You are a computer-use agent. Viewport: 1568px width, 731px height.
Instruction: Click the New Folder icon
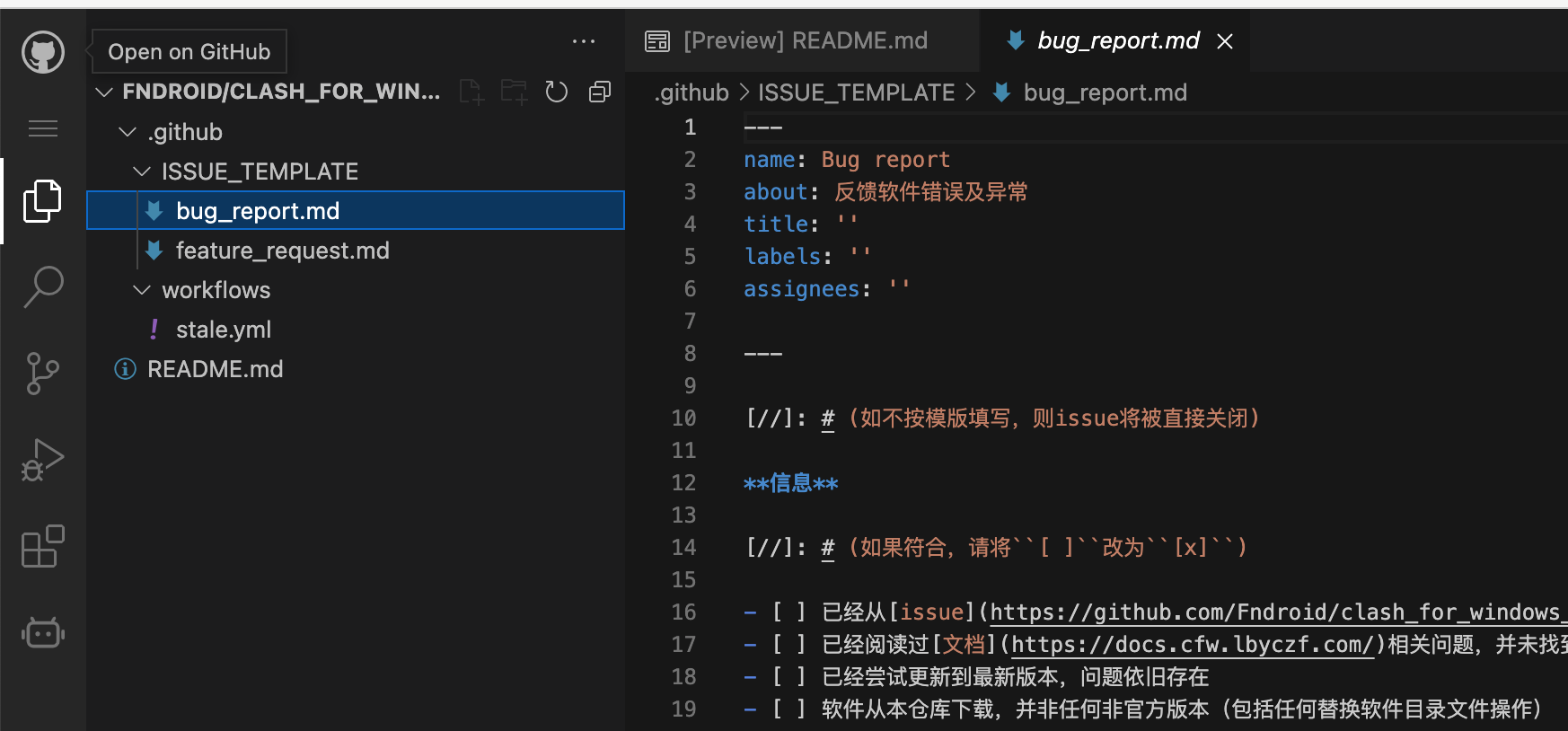click(515, 92)
